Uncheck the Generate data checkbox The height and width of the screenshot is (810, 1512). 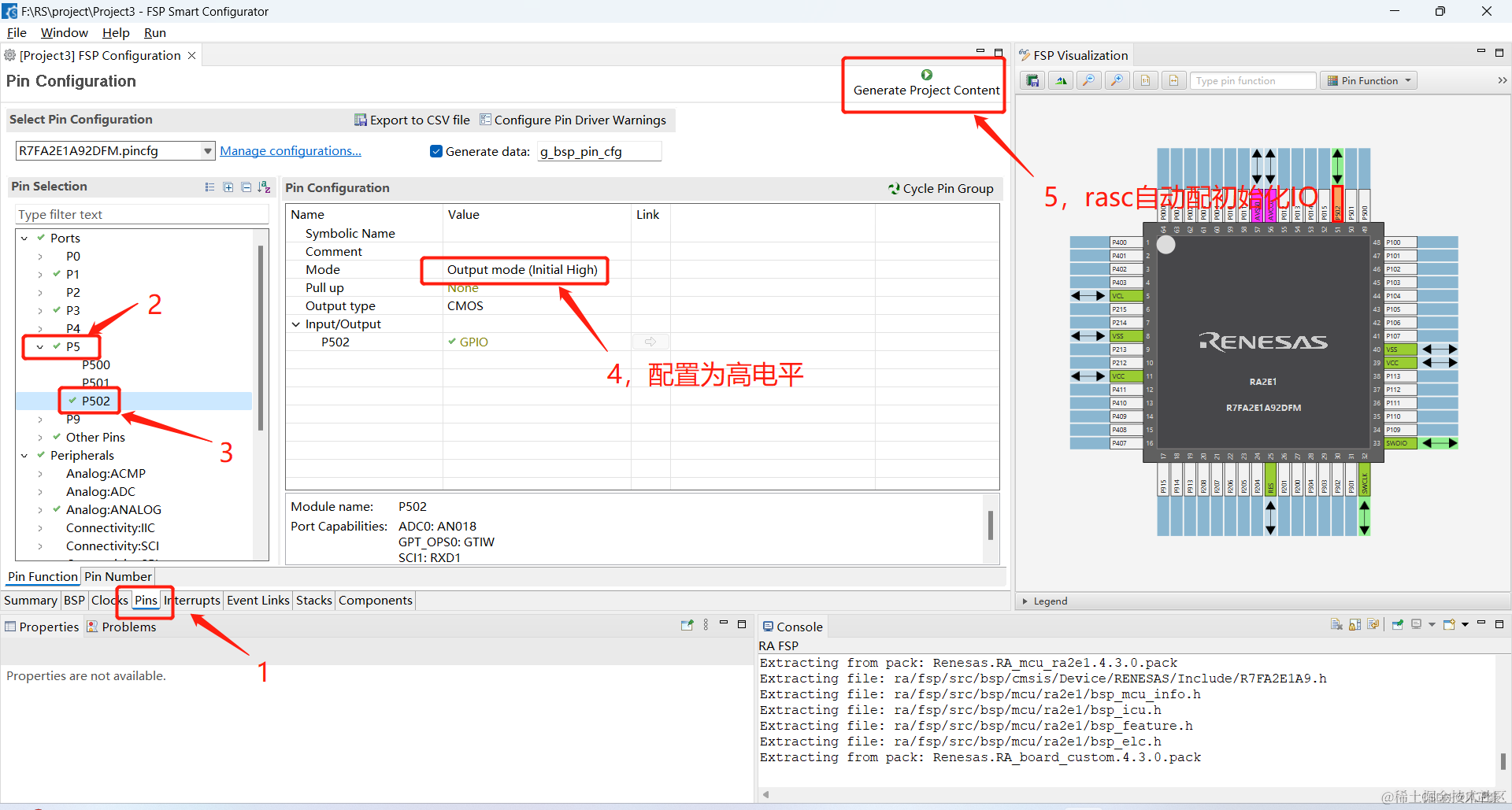coord(436,151)
